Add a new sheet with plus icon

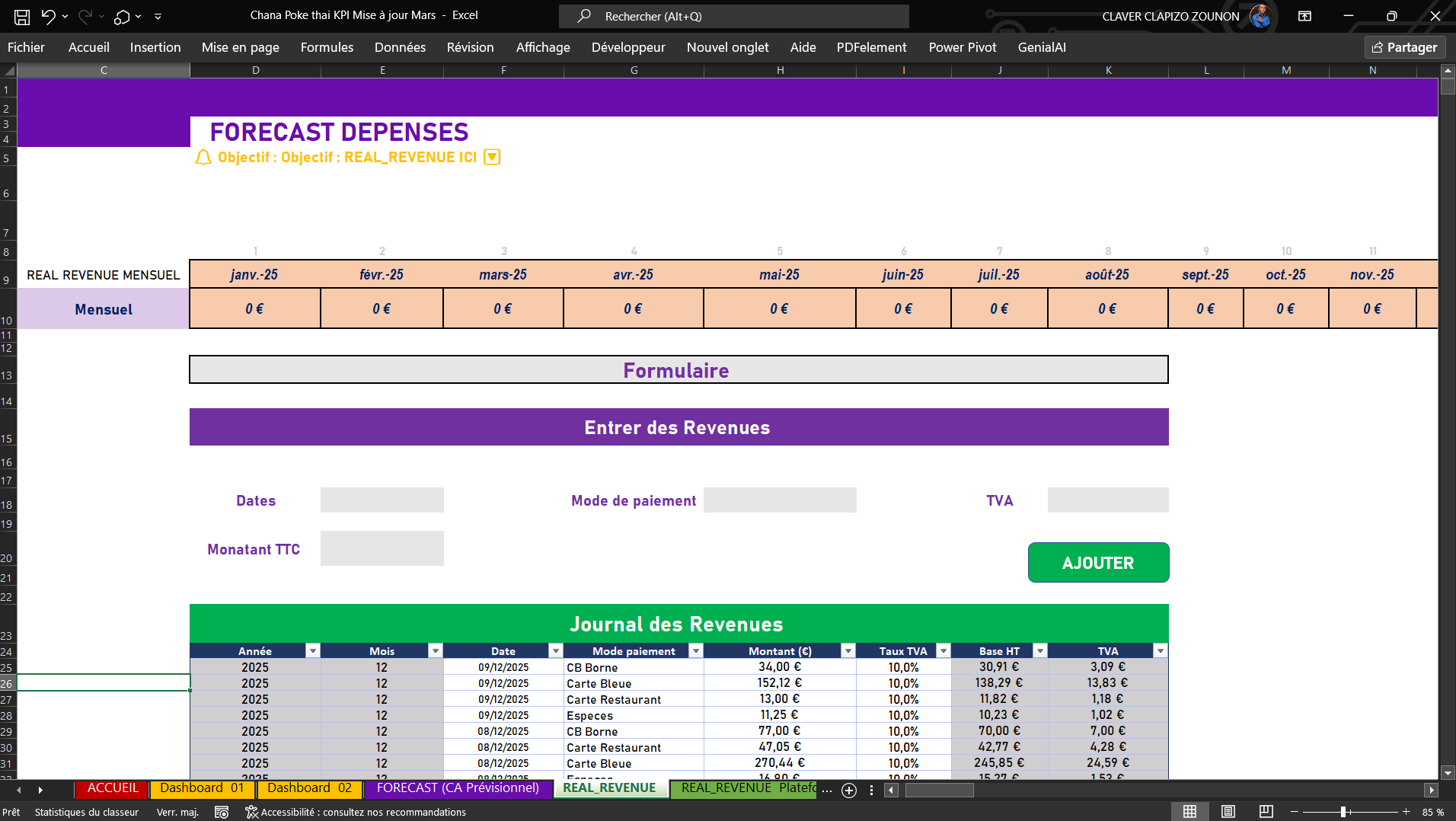[849, 791]
